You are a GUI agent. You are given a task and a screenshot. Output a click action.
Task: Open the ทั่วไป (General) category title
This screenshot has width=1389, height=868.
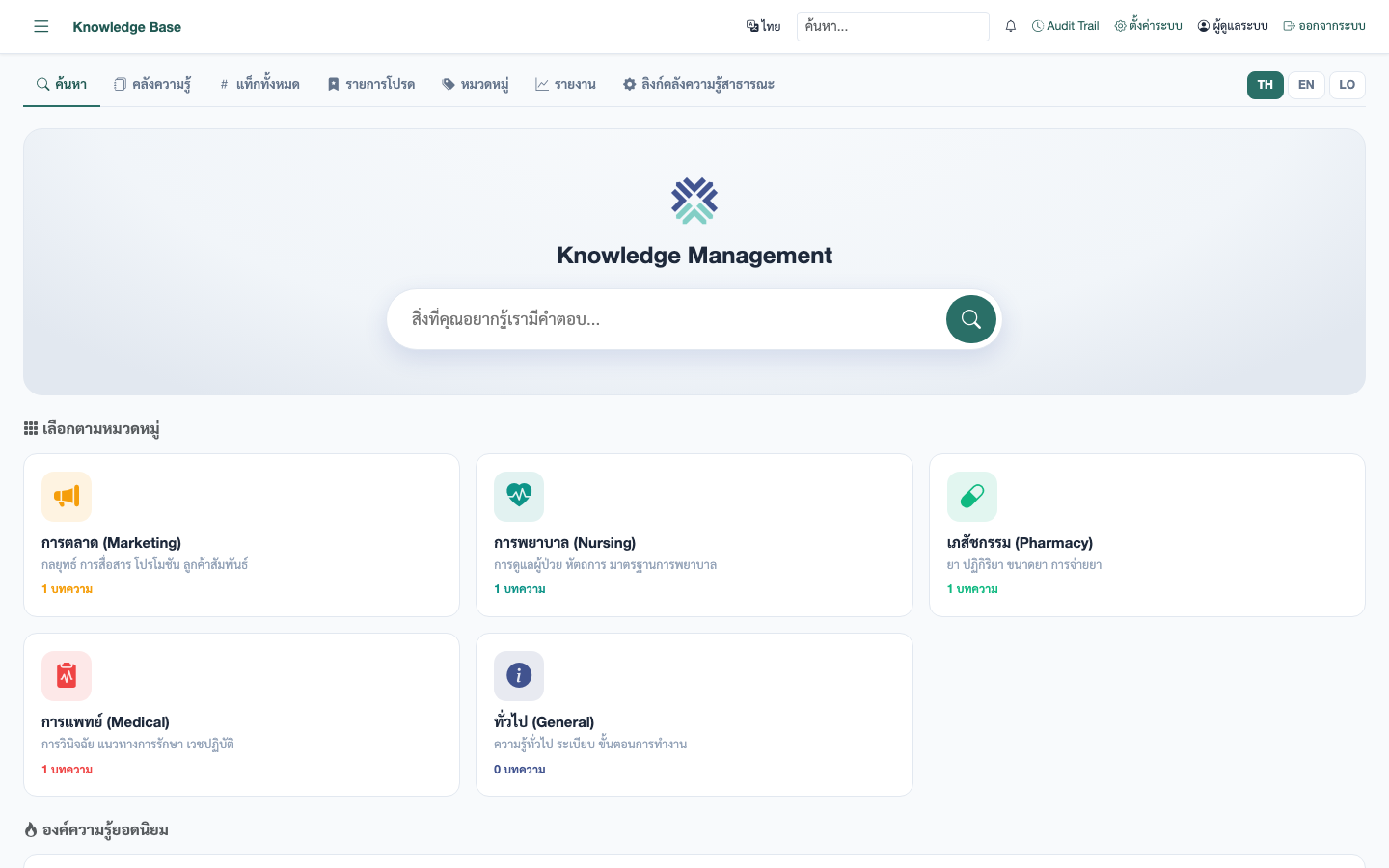tap(544, 722)
